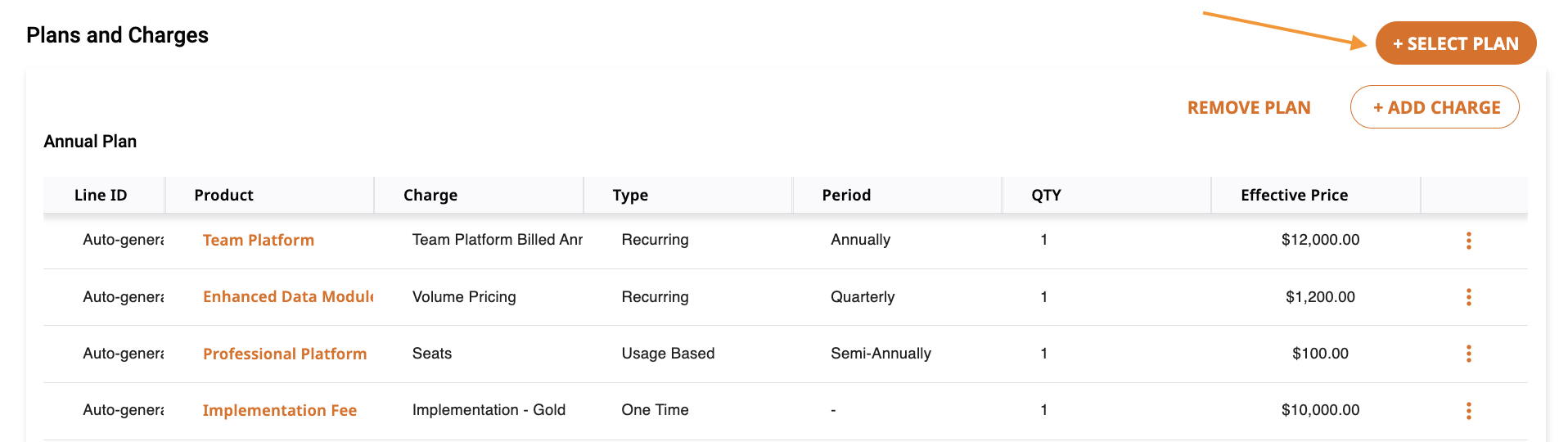
Task: Sort by the QTY column header
Action: point(1046,195)
